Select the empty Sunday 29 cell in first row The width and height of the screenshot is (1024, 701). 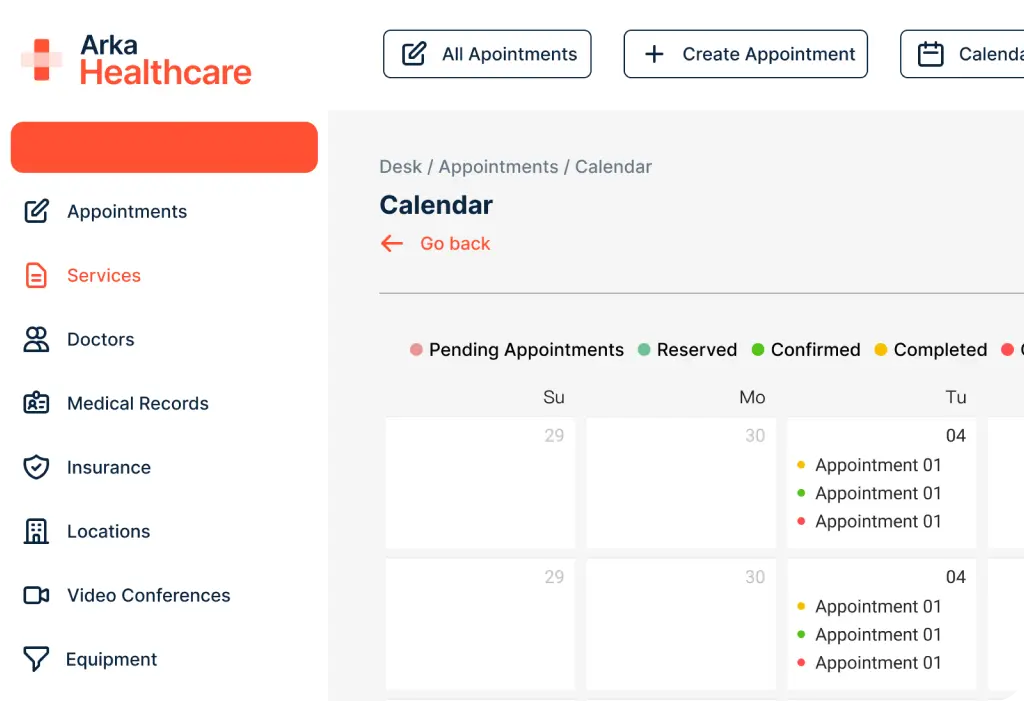[x=480, y=483]
